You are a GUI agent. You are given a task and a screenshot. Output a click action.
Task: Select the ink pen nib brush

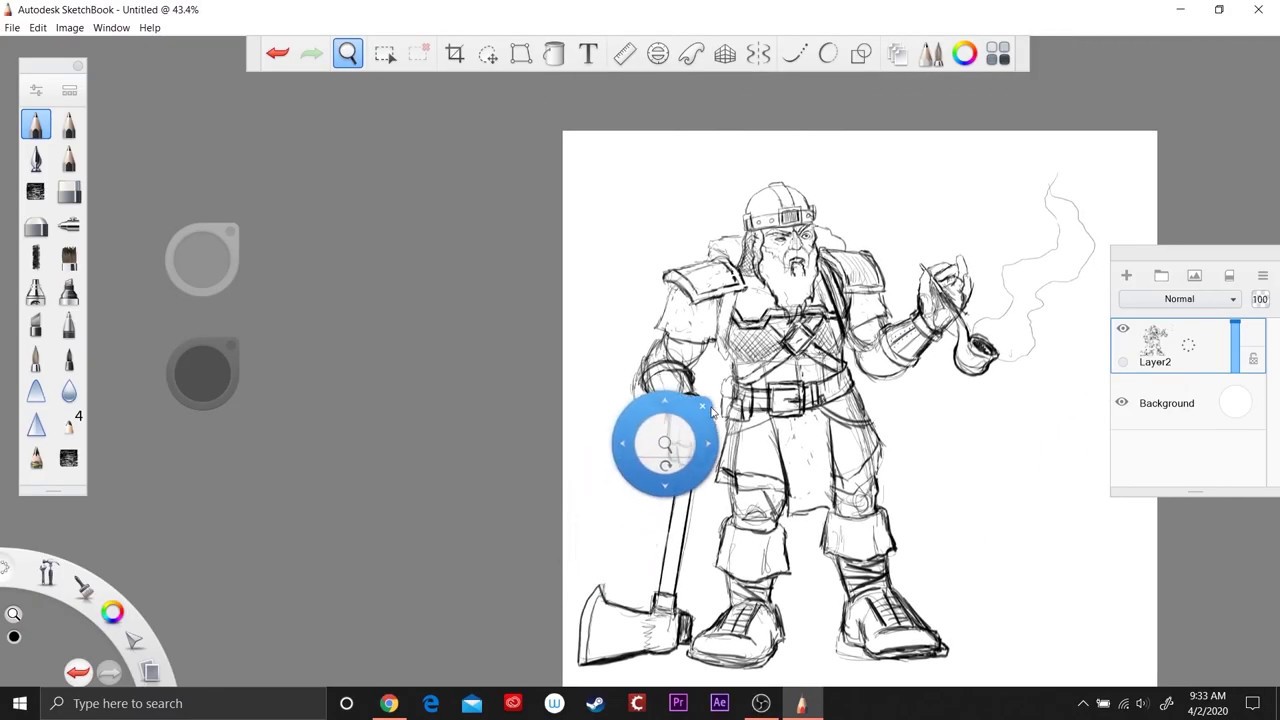pos(36,159)
